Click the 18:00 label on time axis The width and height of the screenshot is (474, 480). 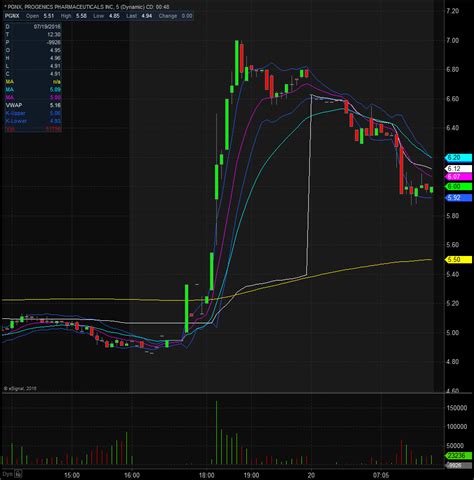207,475
